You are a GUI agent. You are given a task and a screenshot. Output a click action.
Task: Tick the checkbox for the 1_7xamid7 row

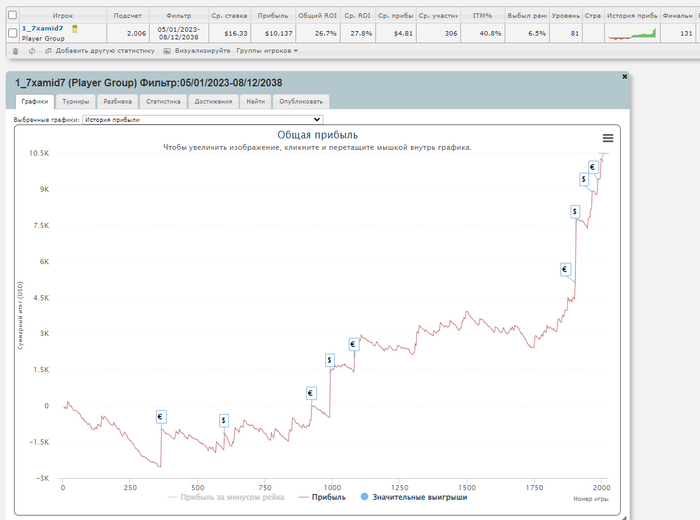(x=12, y=33)
